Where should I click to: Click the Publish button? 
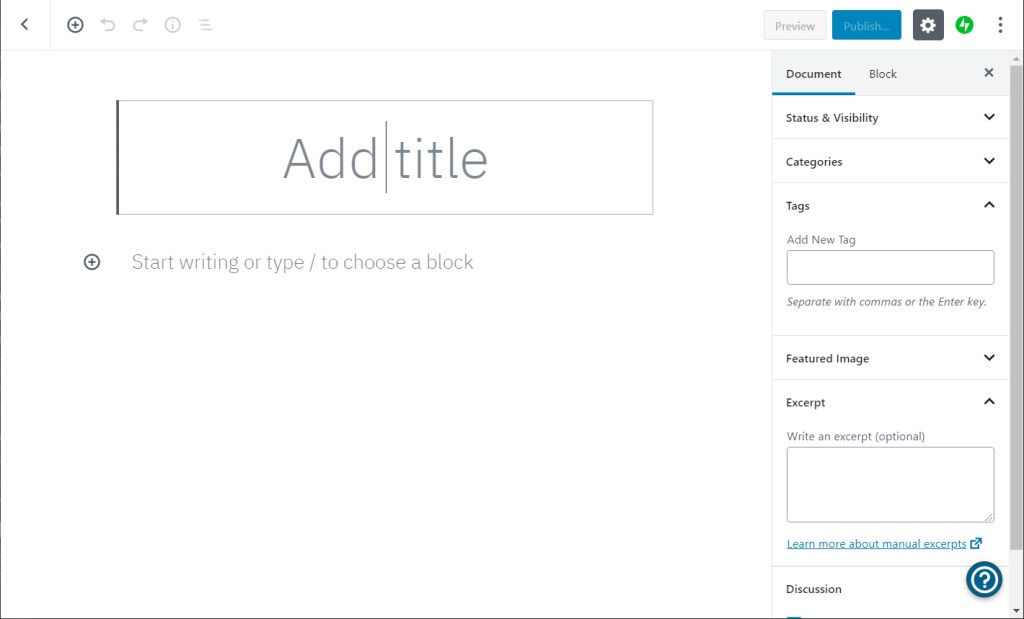point(866,26)
